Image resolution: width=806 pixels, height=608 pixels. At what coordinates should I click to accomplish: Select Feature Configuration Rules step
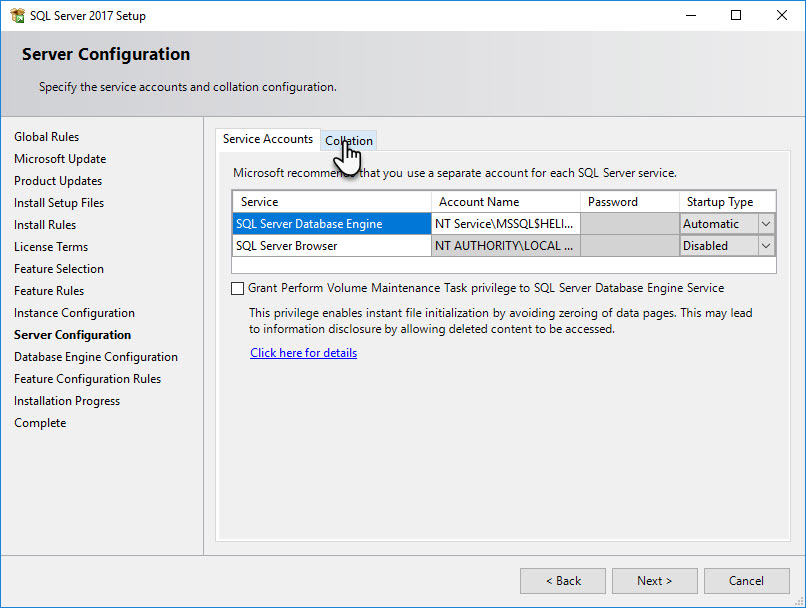(x=88, y=379)
